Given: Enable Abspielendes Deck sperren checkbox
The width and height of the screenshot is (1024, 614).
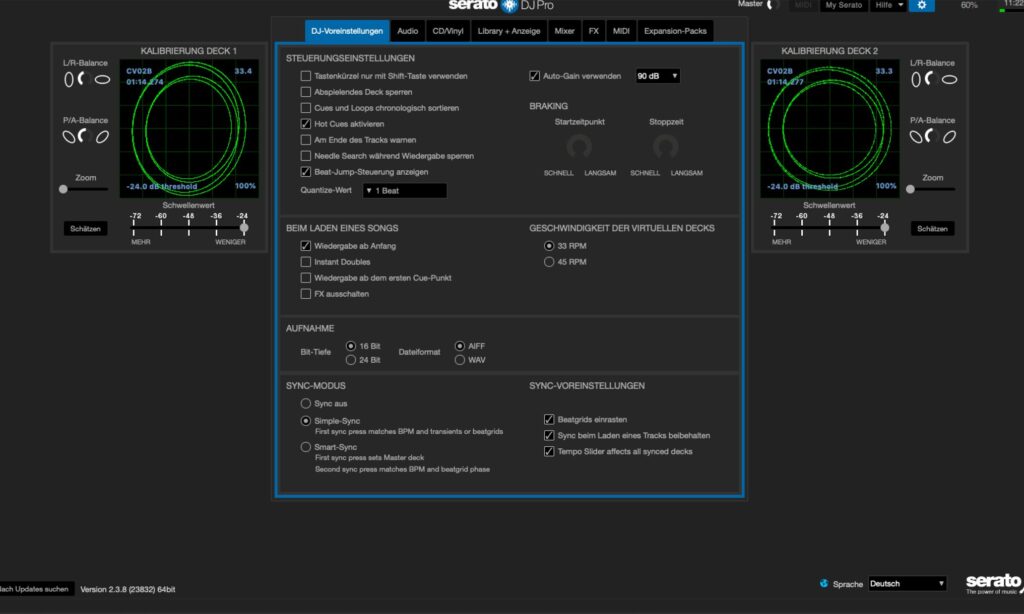Looking at the screenshot, I should 306,92.
